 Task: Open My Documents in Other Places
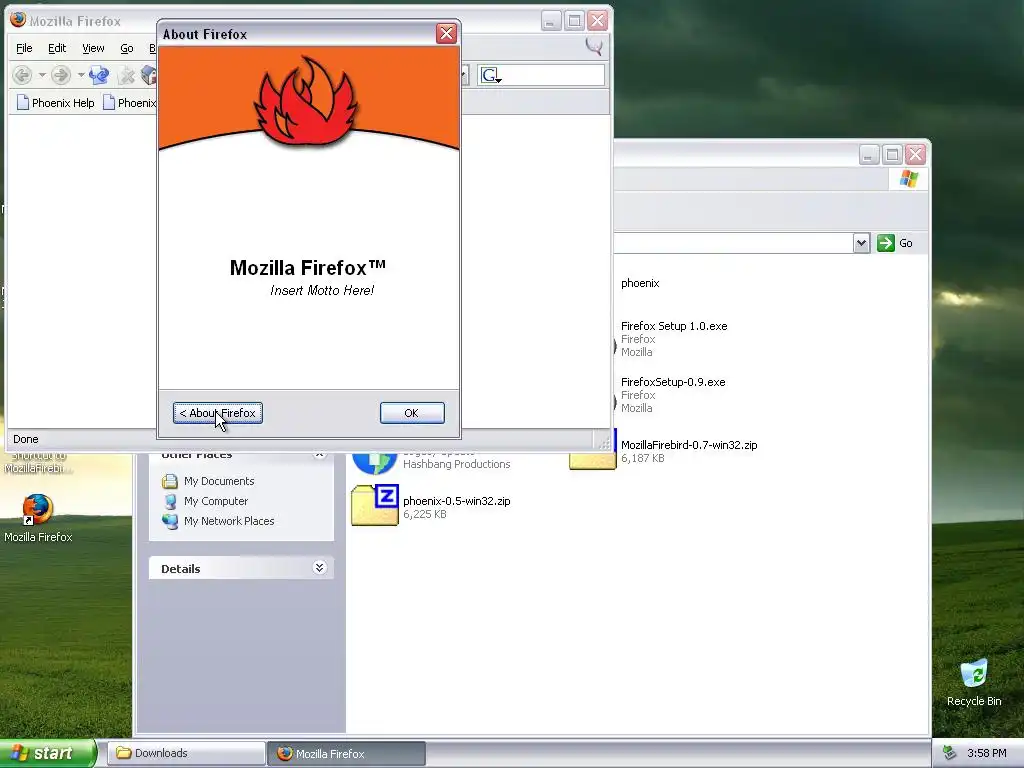pyautogui.click(x=219, y=481)
